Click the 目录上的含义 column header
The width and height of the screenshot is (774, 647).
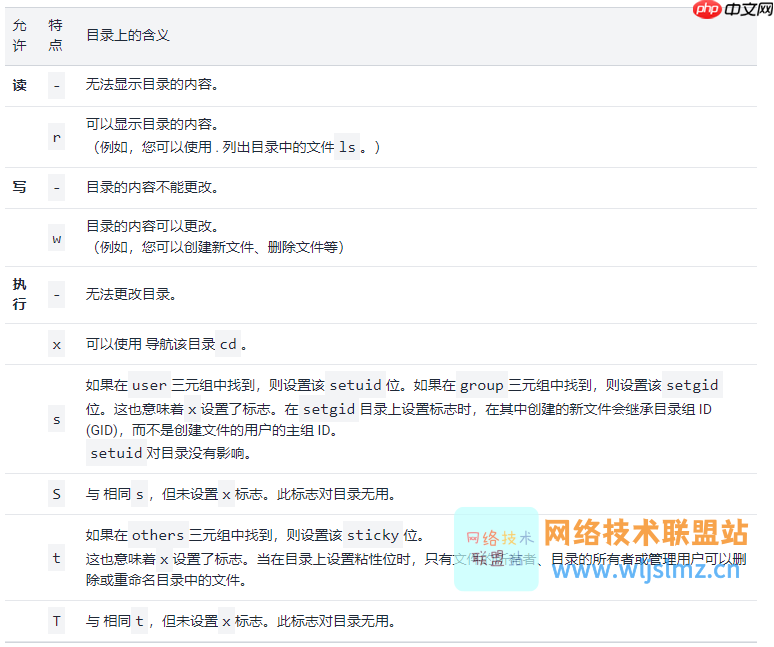point(128,36)
